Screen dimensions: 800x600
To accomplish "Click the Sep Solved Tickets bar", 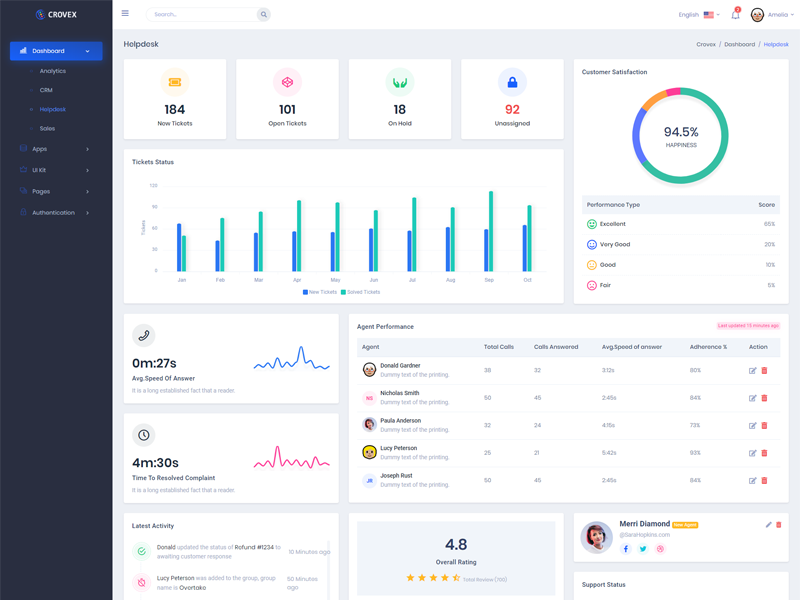I will tap(491, 231).
